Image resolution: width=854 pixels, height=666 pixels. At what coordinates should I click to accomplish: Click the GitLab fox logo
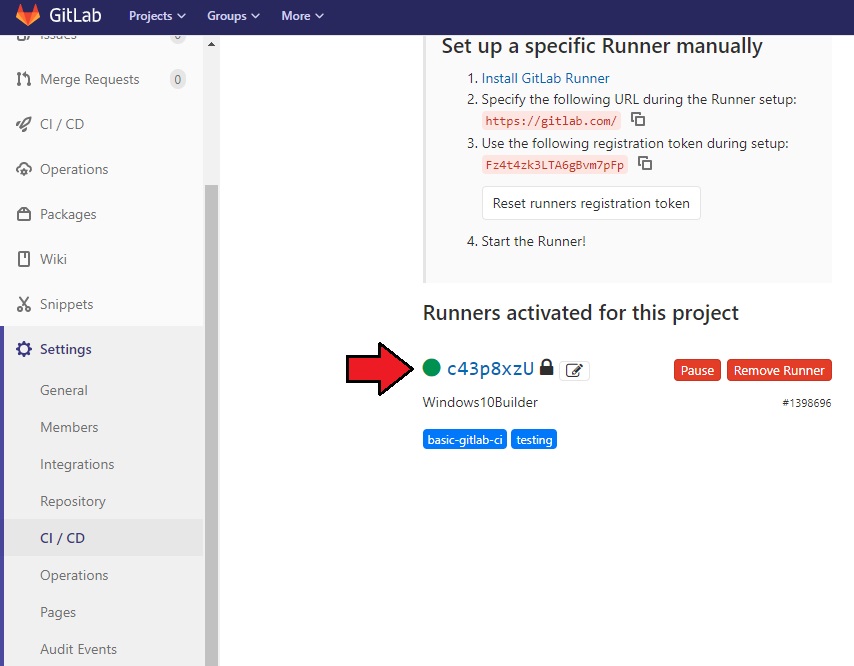pyautogui.click(x=28, y=16)
